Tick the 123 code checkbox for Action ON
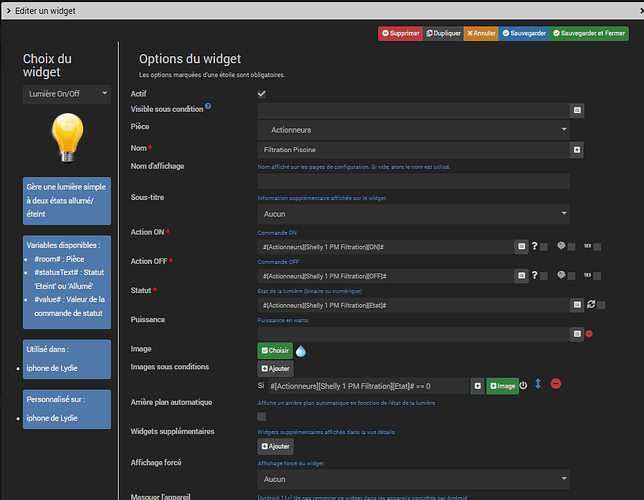 pos(597,247)
